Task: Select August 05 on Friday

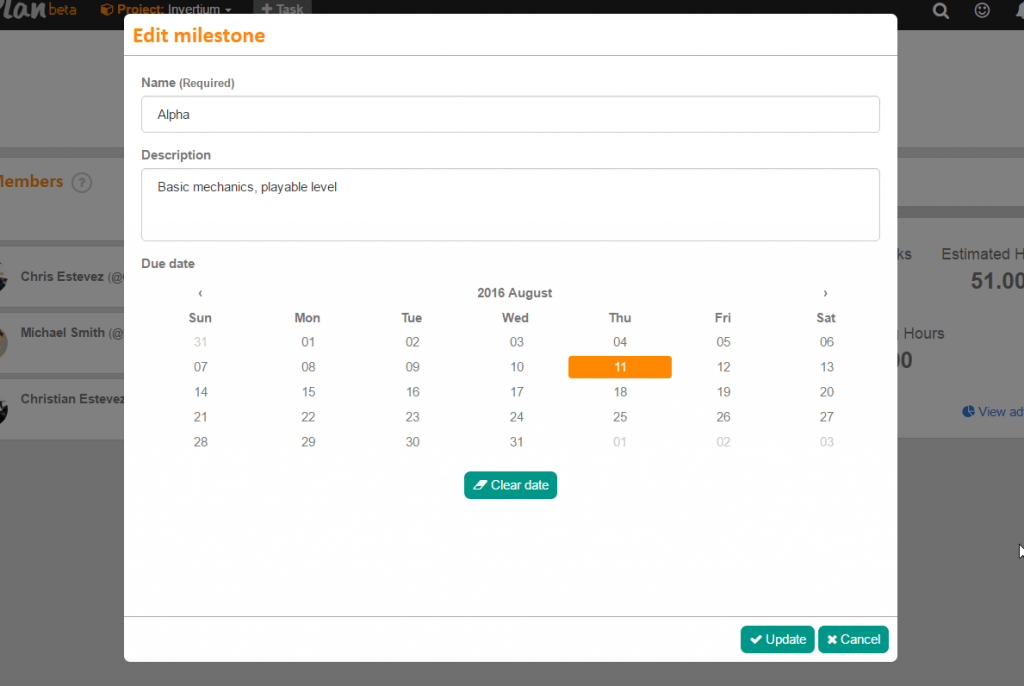Action: point(723,342)
